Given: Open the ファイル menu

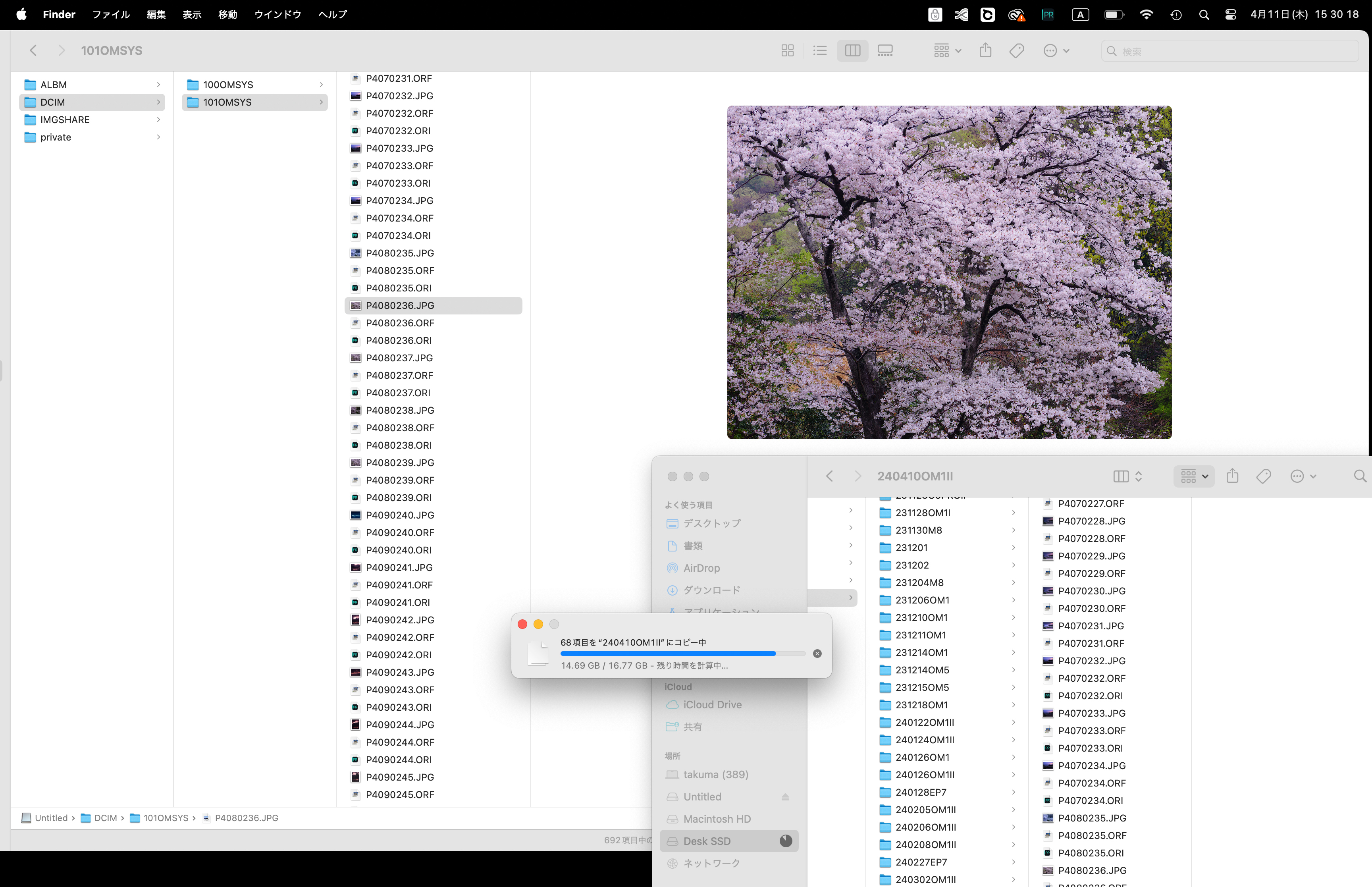Looking at the screenshot, I should (x=110, y=14).
